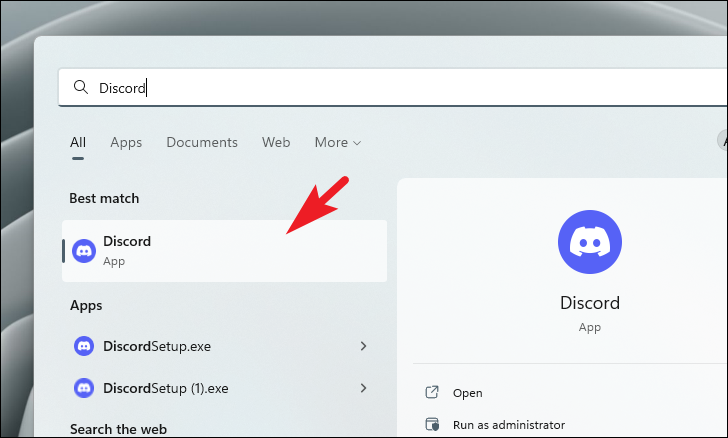Select the DiscordSetup (1).exe result
Screen dimensions: 728x438
tap(225, 388)
